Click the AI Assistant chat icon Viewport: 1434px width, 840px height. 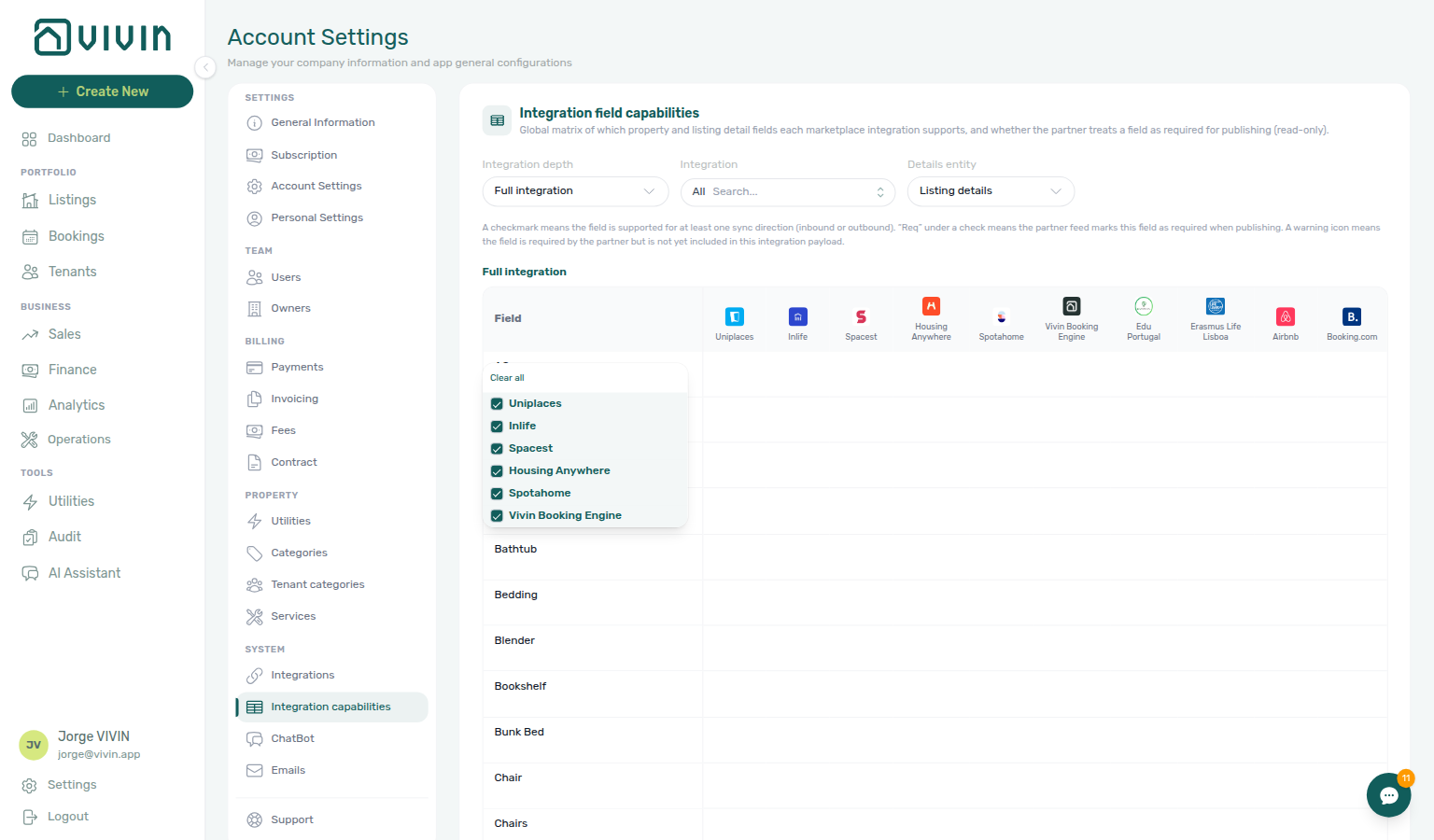[x=30, y=573]
